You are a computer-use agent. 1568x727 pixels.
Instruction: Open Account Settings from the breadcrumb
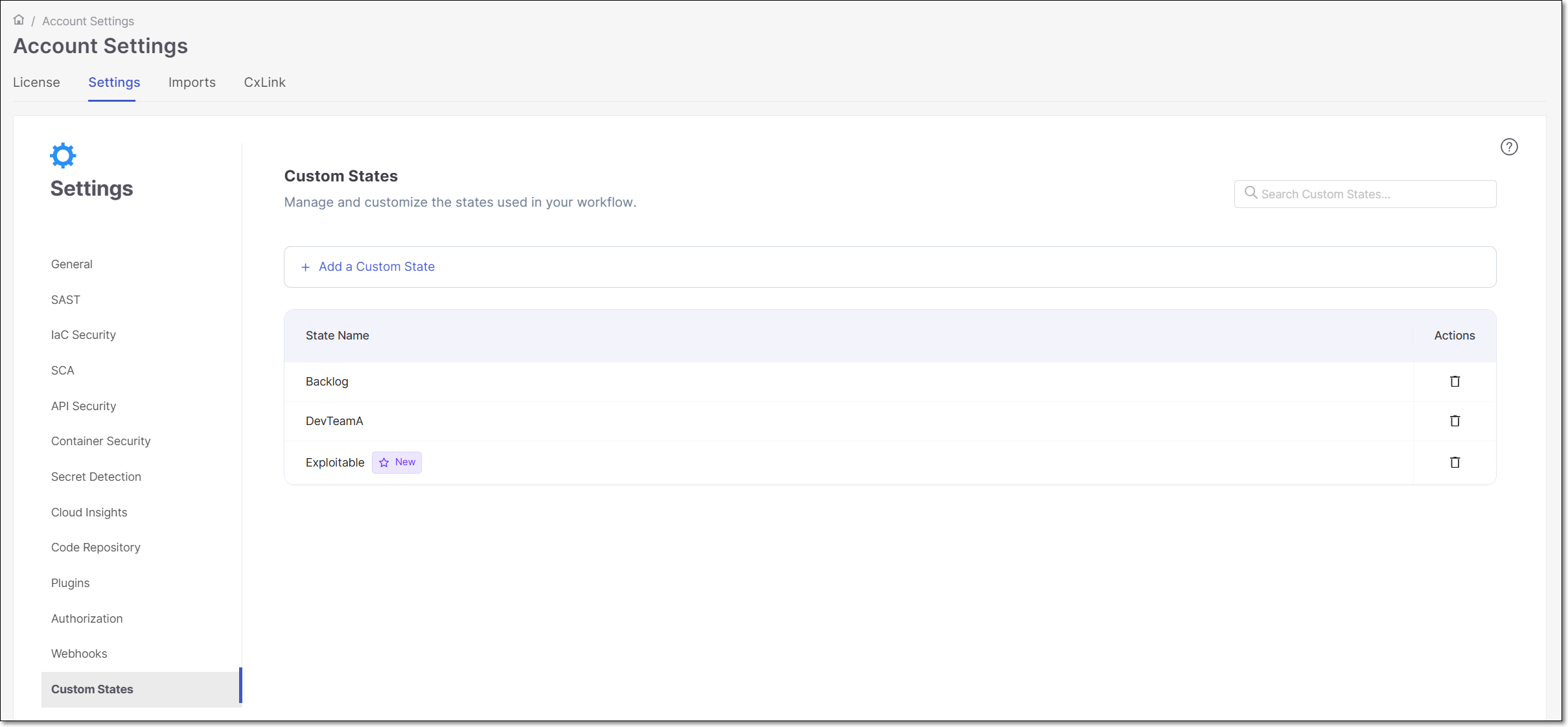(87, 21)
